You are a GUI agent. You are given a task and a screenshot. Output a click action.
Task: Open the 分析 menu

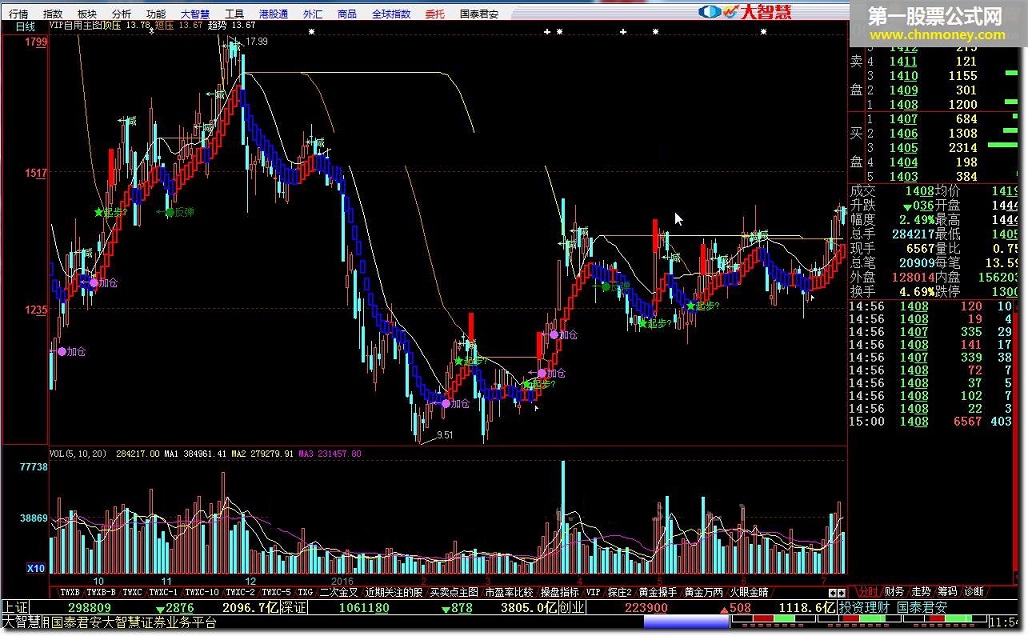[x=121, y=13]
